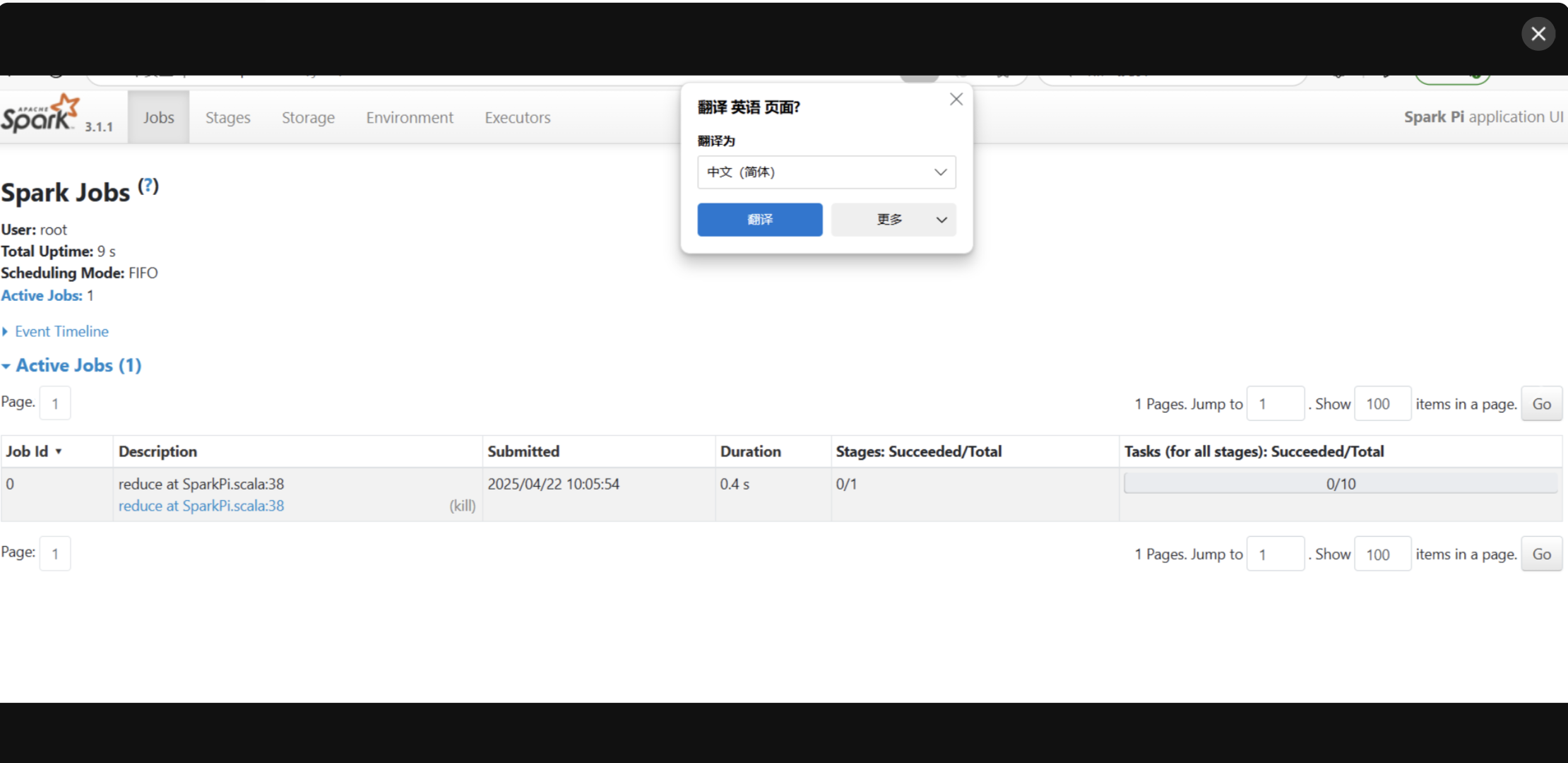View the Executors tab
The width and height of the screenshot is (1568, 763).
(517, 118)
